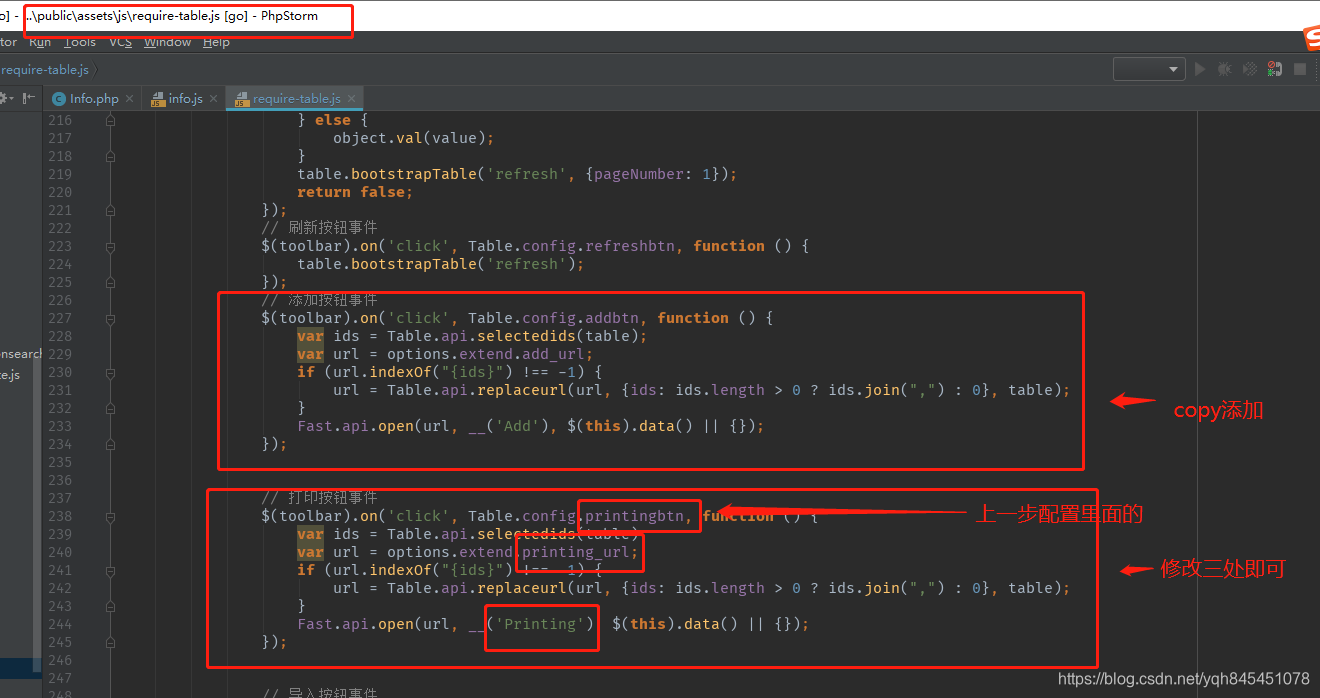Click gutter line number 230

[60, 372]
